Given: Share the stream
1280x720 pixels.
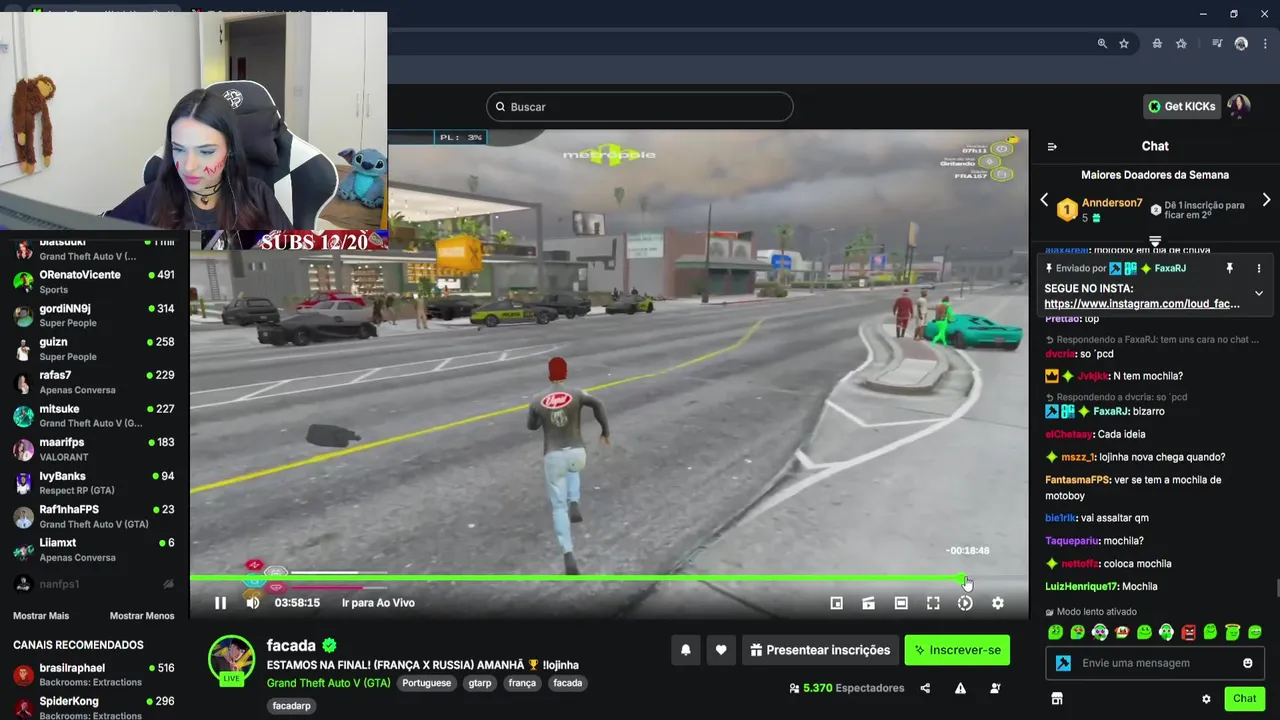Looking at the screenshot, I should coord(925,688).
